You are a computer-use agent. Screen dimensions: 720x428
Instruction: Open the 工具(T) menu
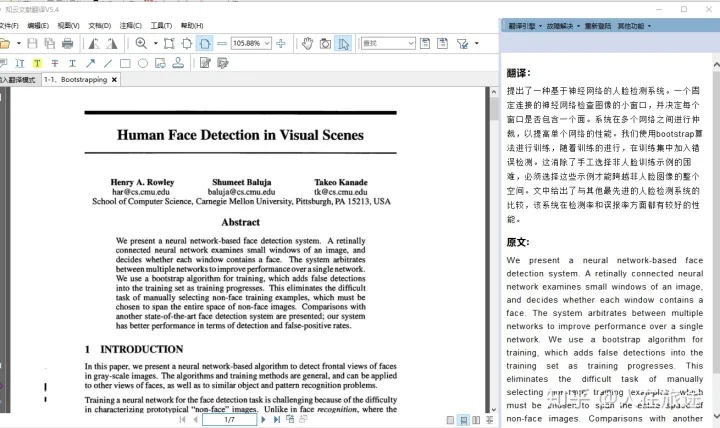pyautogui.click(x=161, y=26)
